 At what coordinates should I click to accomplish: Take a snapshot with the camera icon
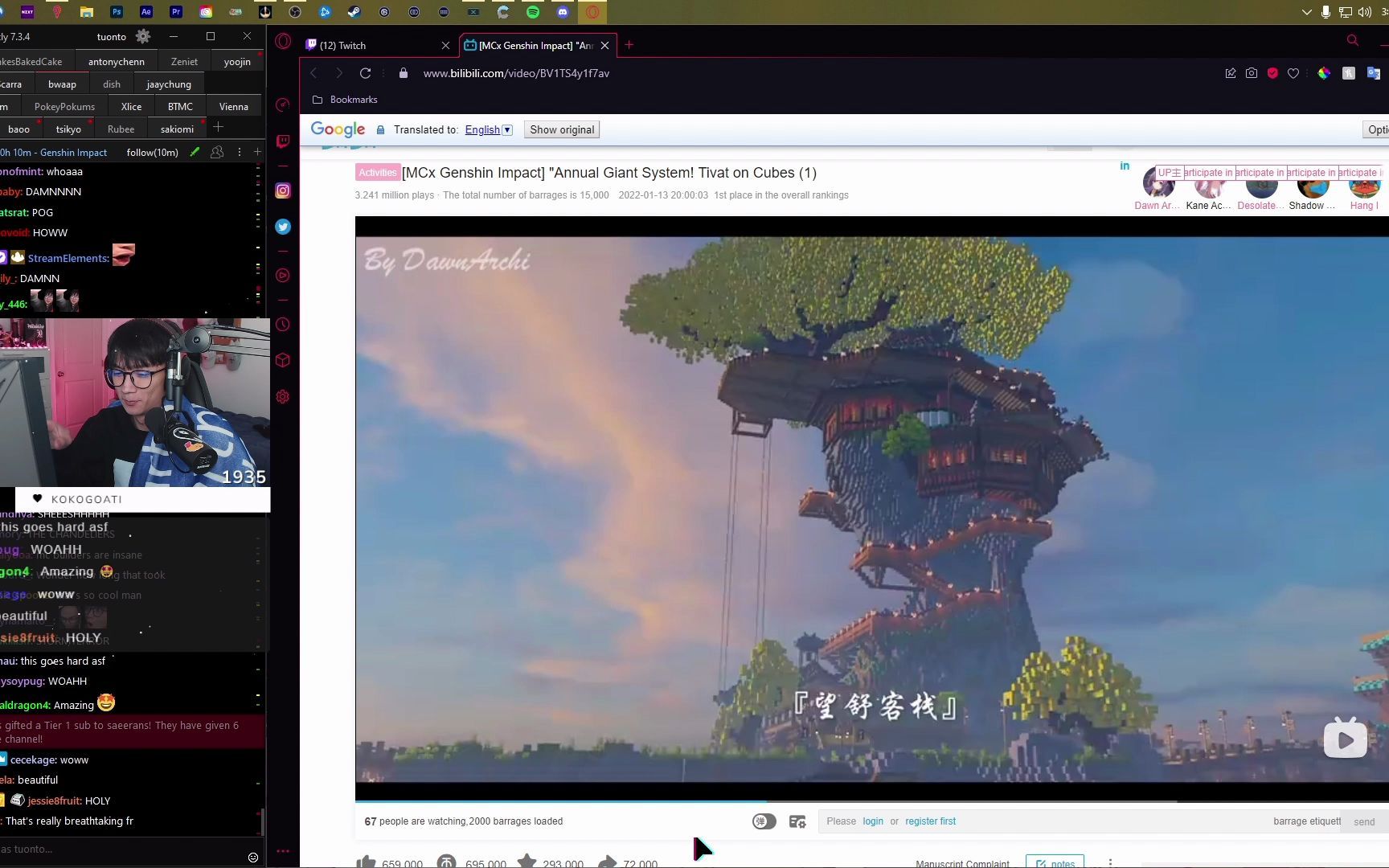click(1252, 73)
